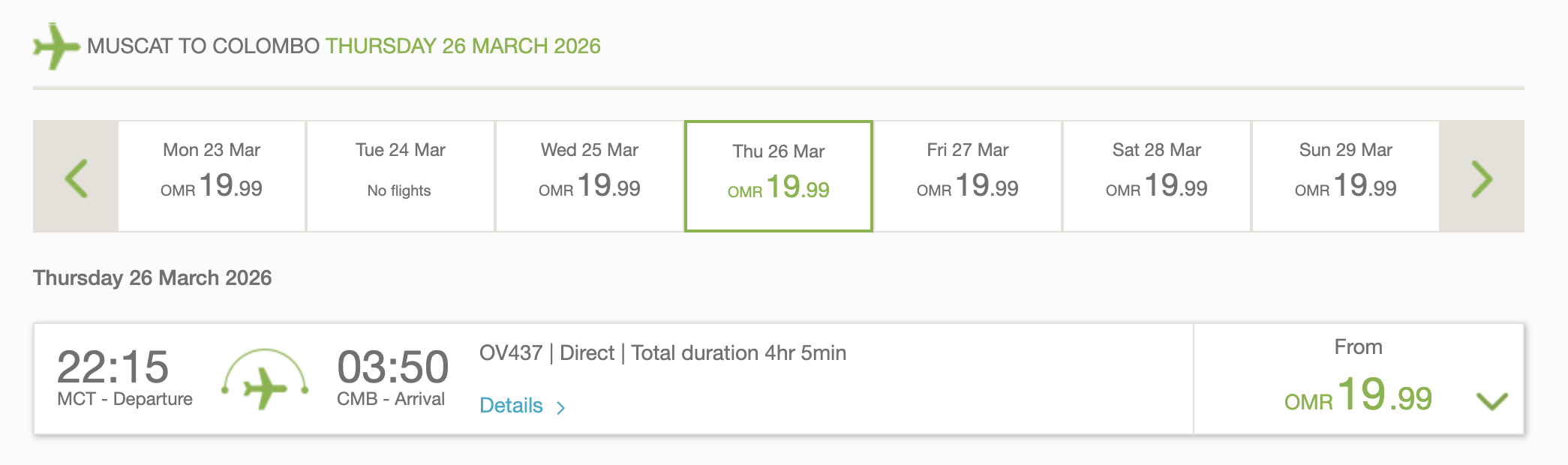Select Fri 27 Mar date tab
This screenshot has width=1568, height=465.
click(968, 175)
